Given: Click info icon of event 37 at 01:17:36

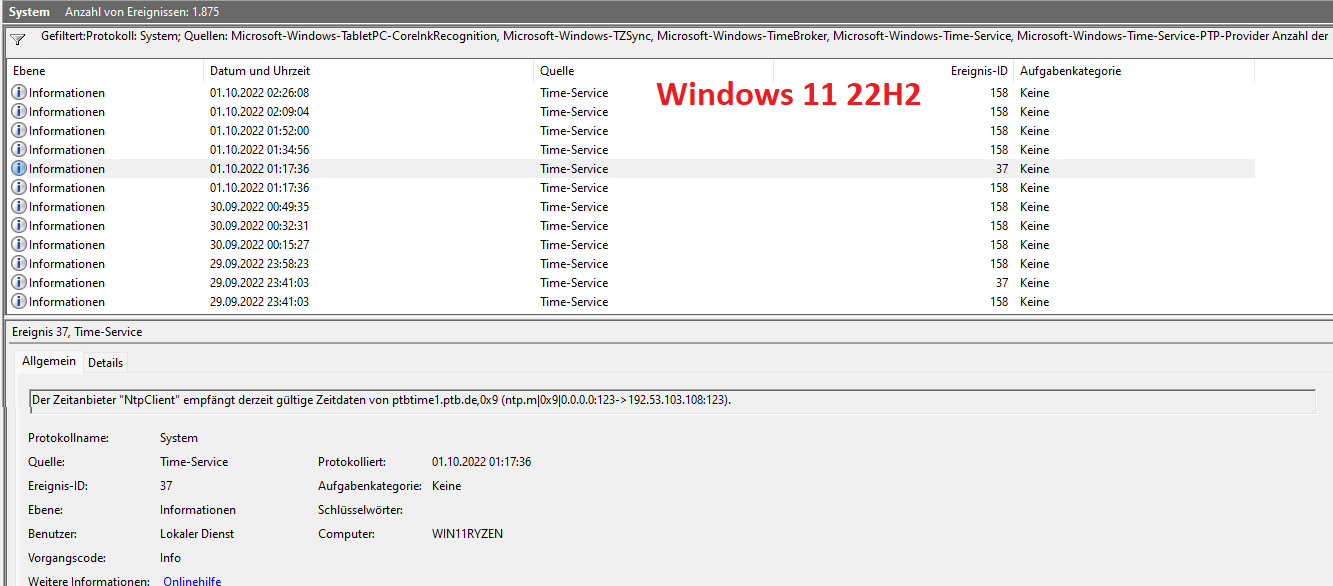Looking at the screenshot, I should 19,168.
